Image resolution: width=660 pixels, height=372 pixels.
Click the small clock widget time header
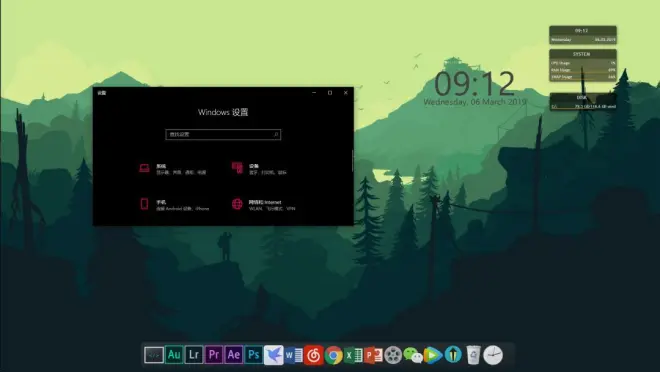(x=582, y=31)
